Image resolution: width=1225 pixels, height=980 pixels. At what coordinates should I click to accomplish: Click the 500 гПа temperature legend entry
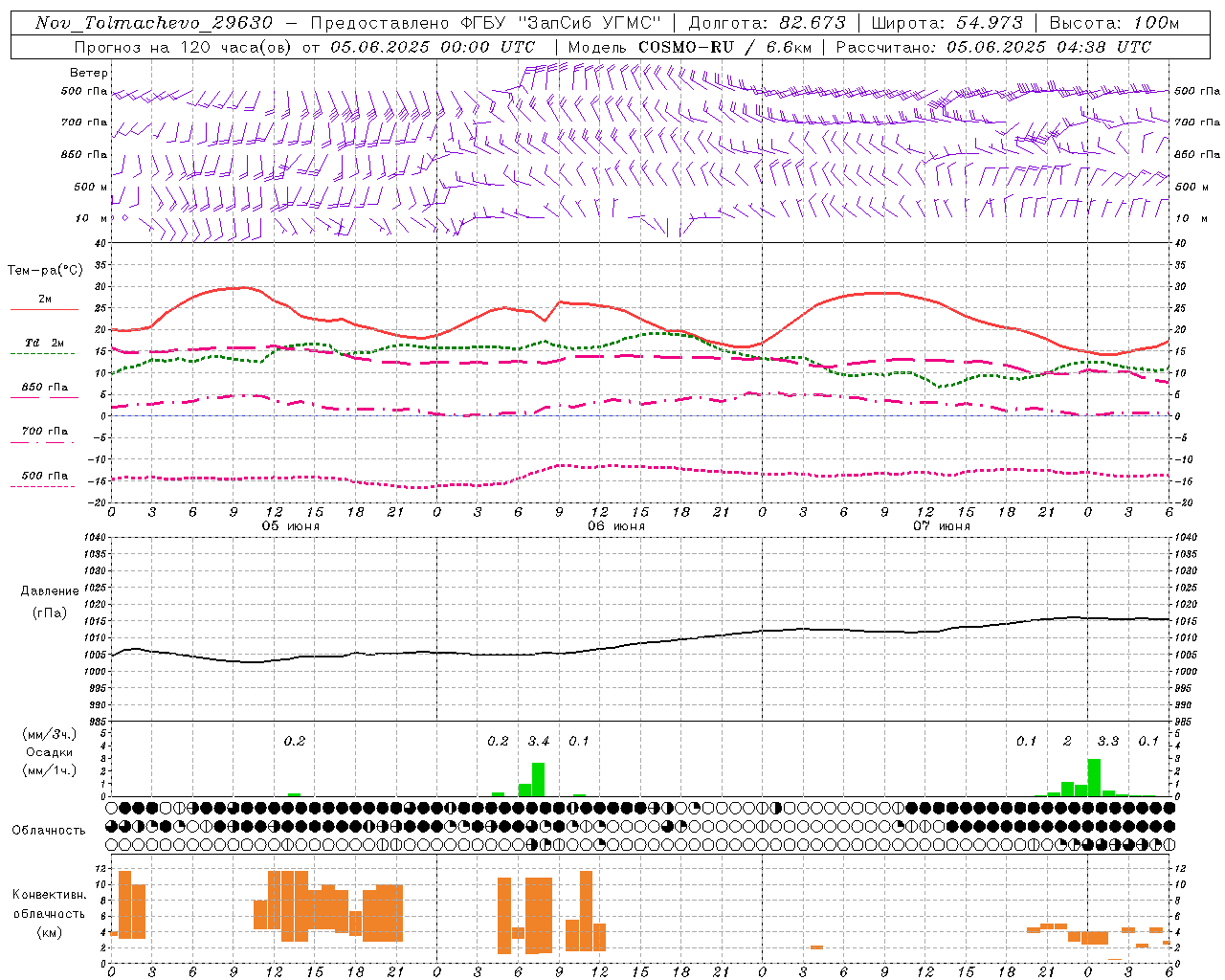click(x=45, y=476)
